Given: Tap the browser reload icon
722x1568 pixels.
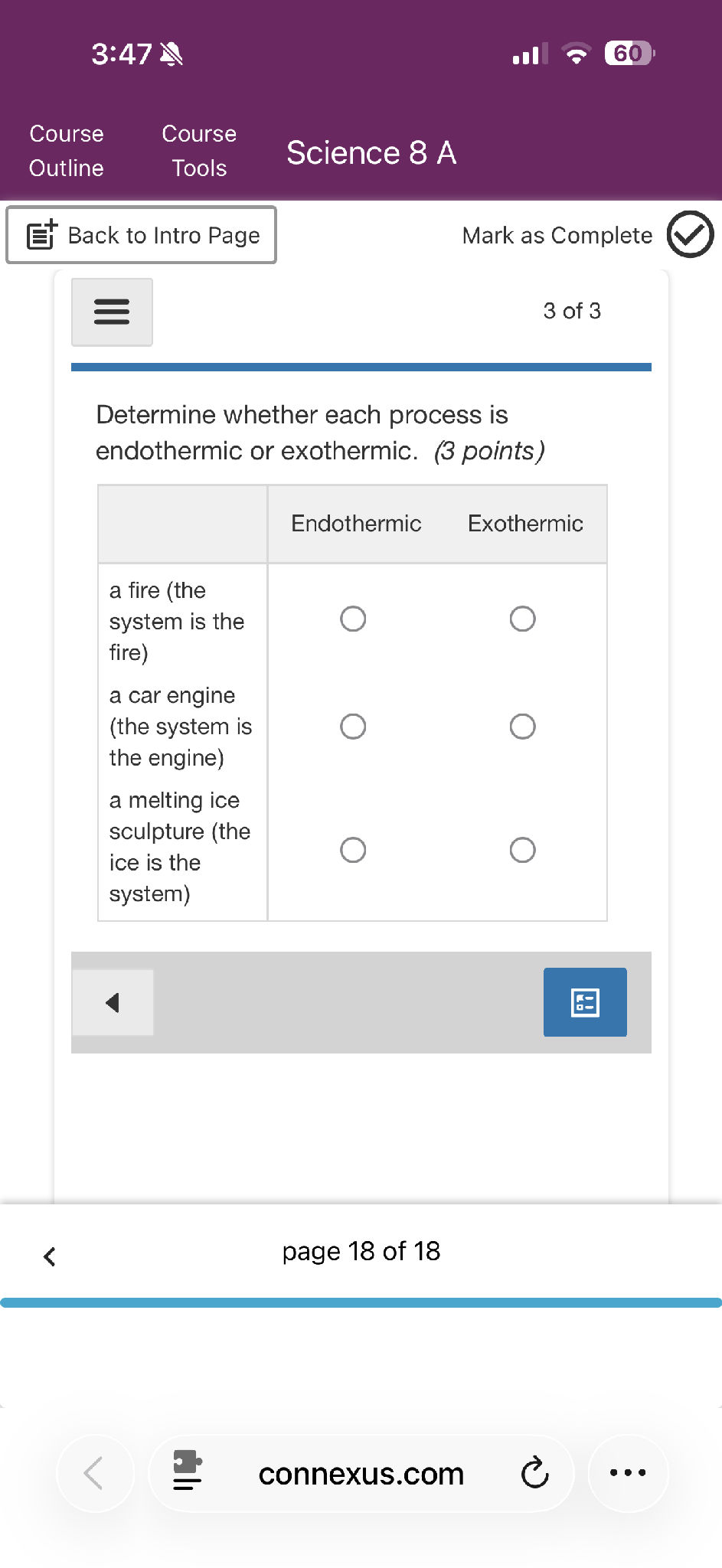Looking at the screenshot, I should pyautogui.click(x=534, y=1473).
